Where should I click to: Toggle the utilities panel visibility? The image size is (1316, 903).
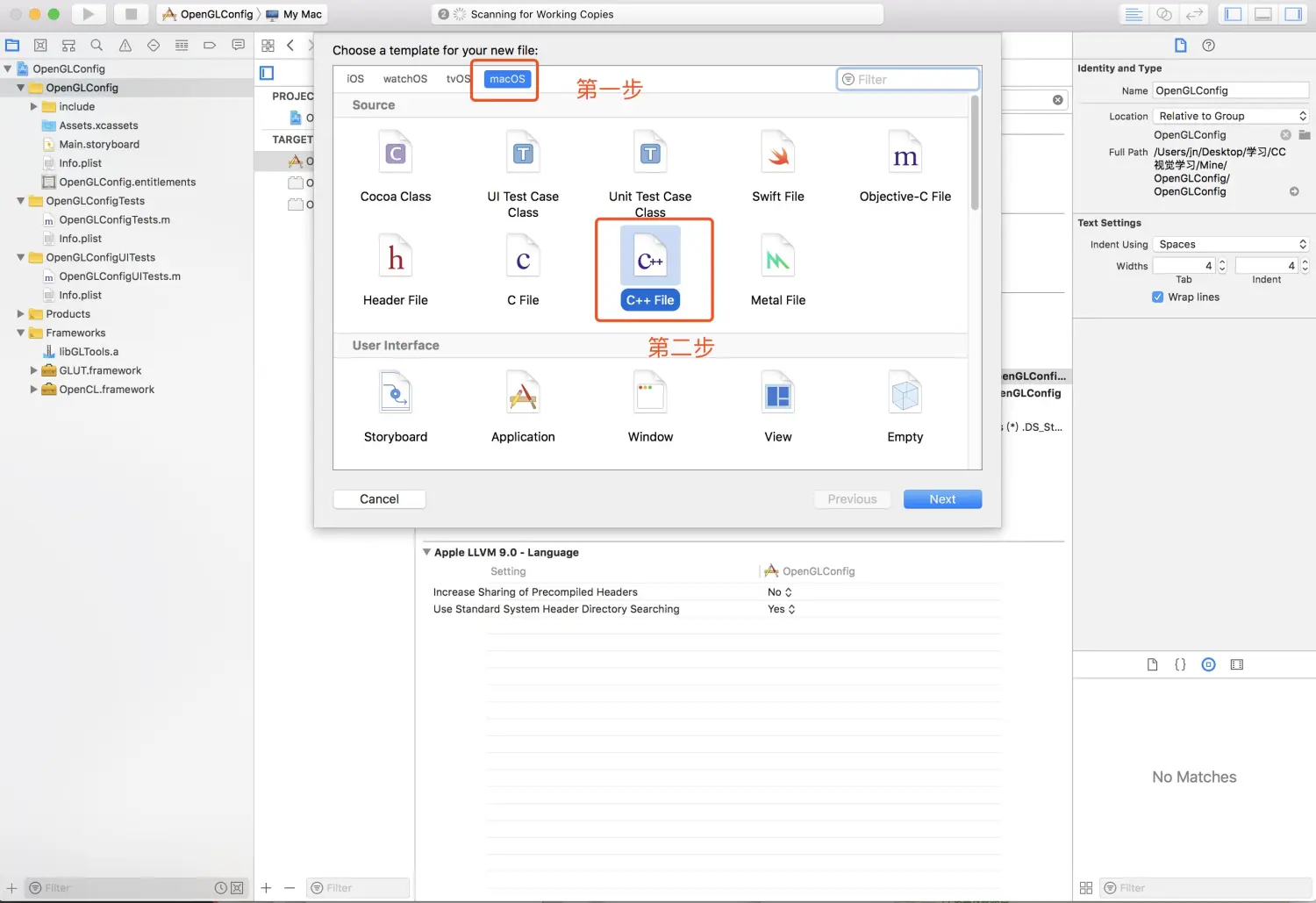pyautogui.click(x=1293, y=14)
